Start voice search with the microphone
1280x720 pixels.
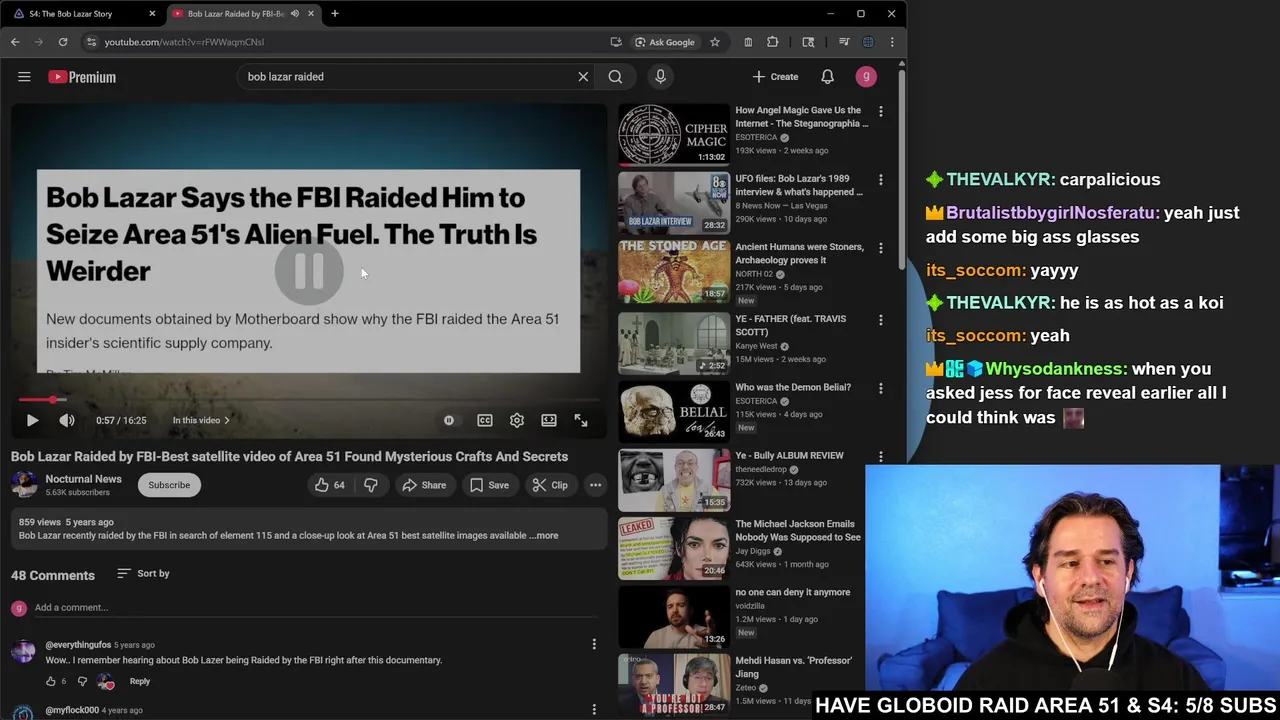coord(660,77)
